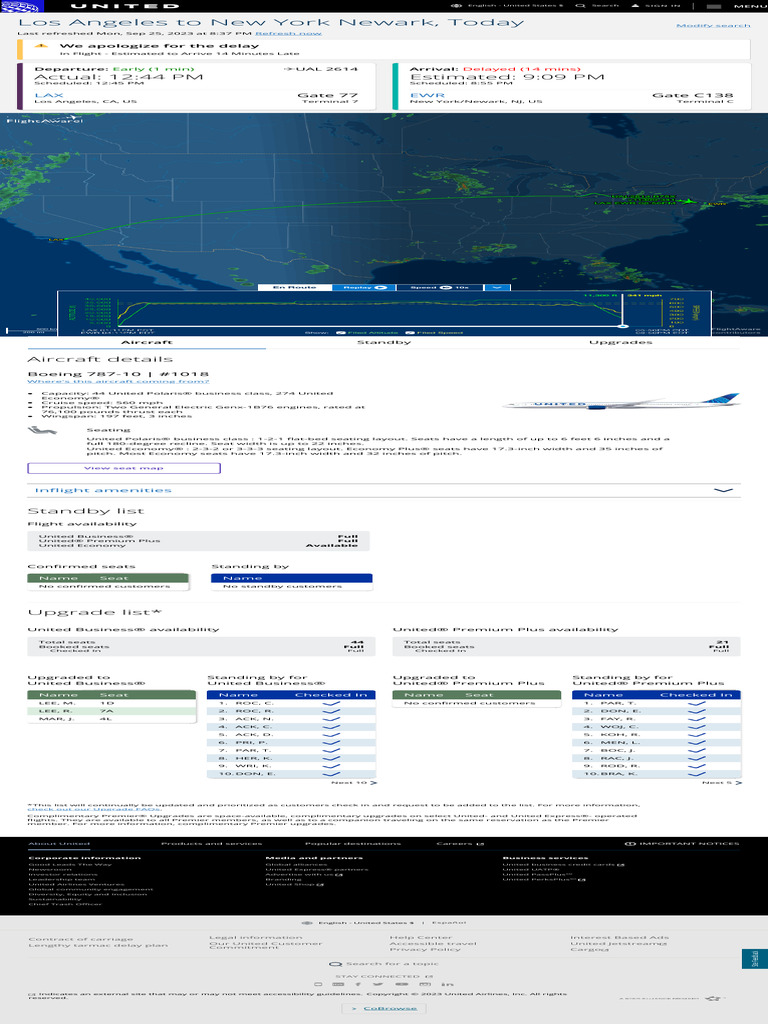This screenshot has height=1024, width=768.
Task: Open Products and services footer tab
Action: 212,844
